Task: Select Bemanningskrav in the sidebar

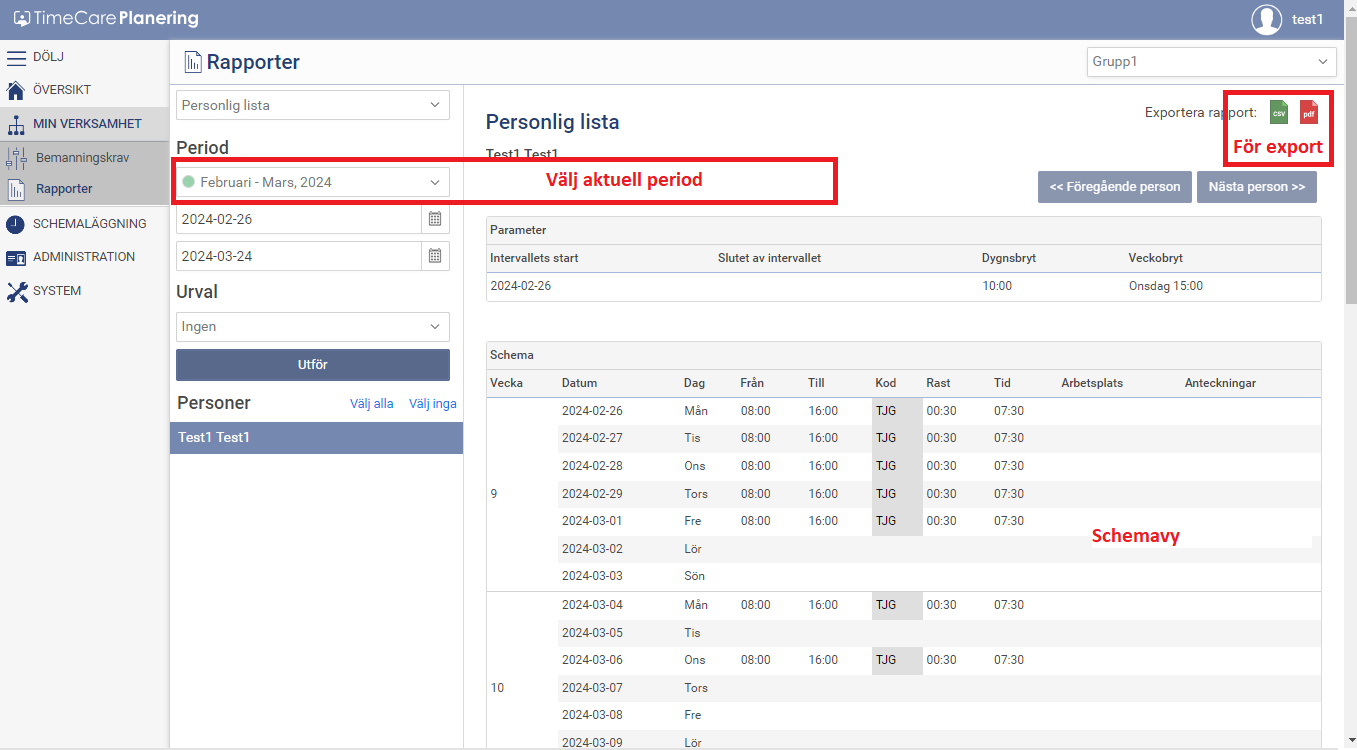Action: [82, 158]
